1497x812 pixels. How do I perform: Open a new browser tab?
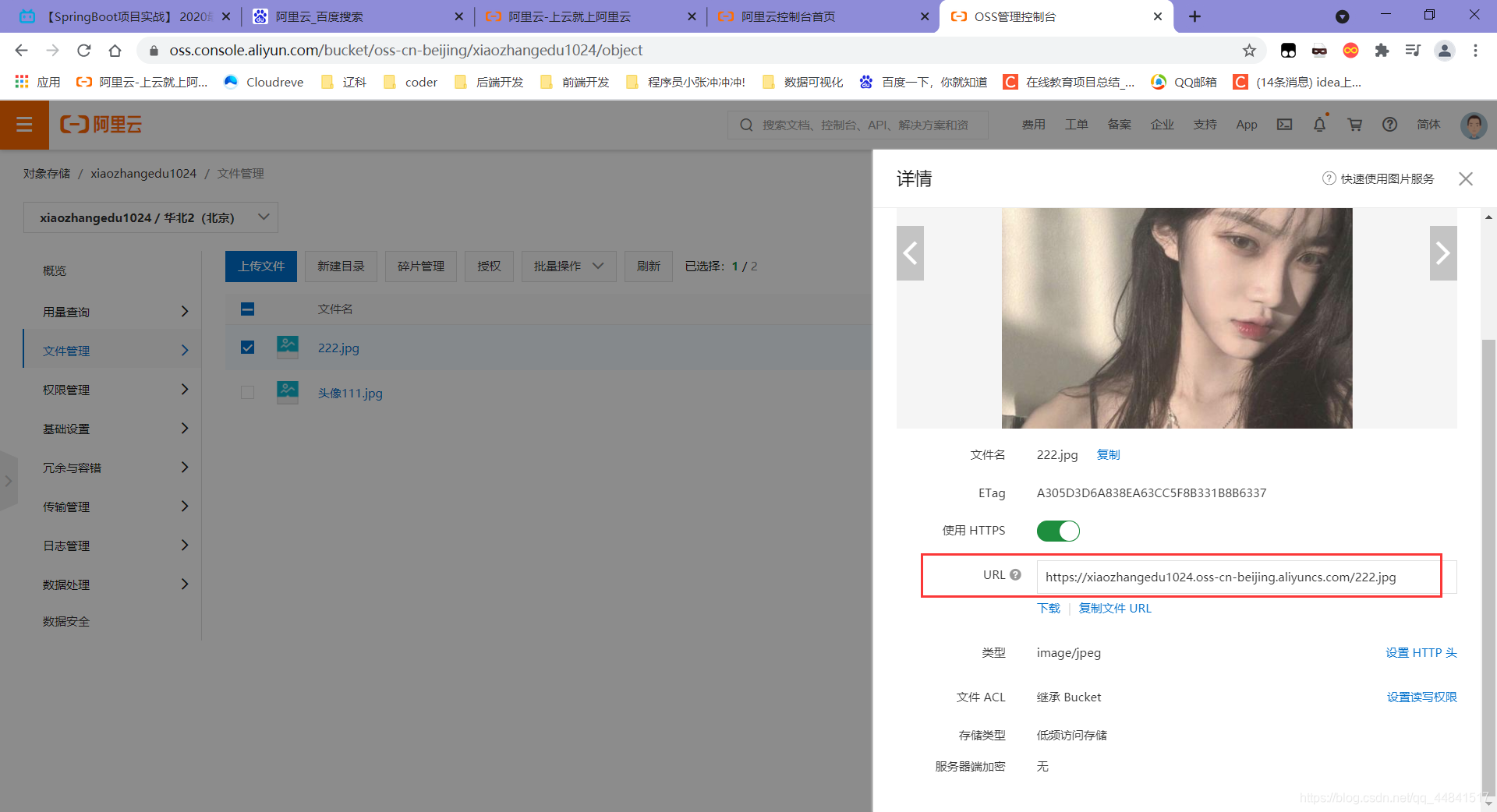pyautogui.click(x=1194, y=16)
